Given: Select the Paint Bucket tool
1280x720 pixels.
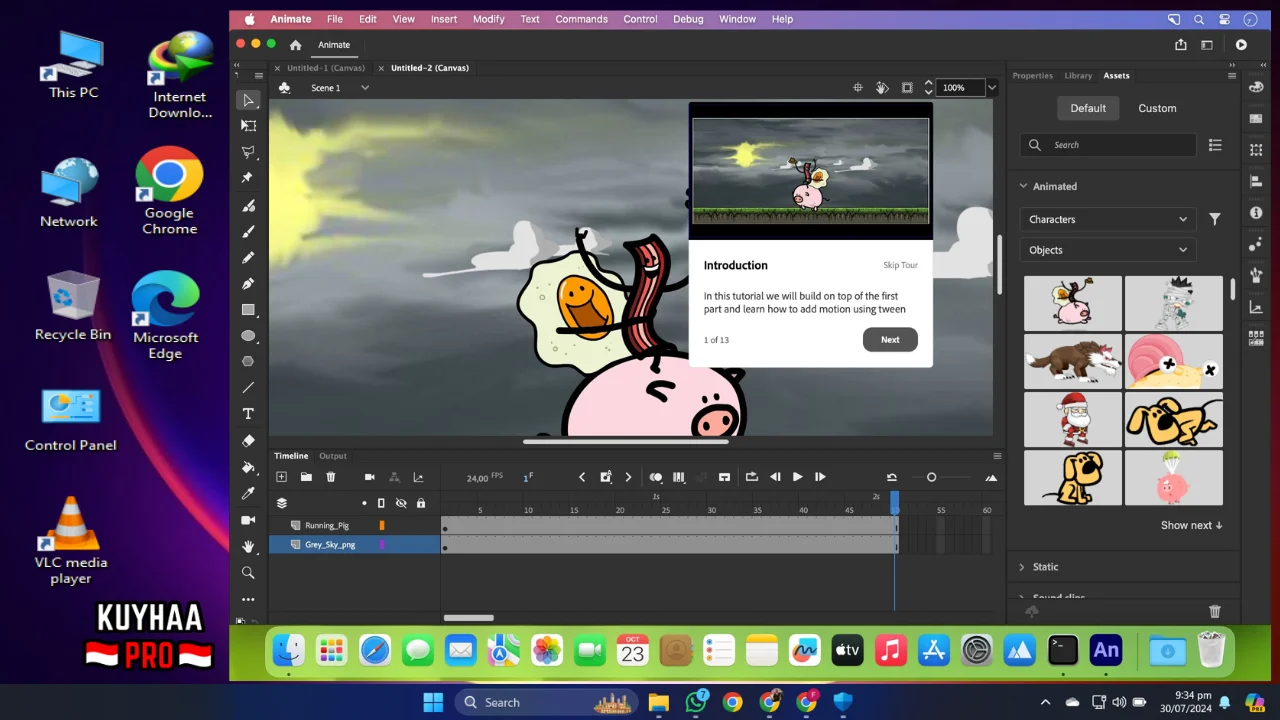Looking at the screenshot, I should 248,467.
